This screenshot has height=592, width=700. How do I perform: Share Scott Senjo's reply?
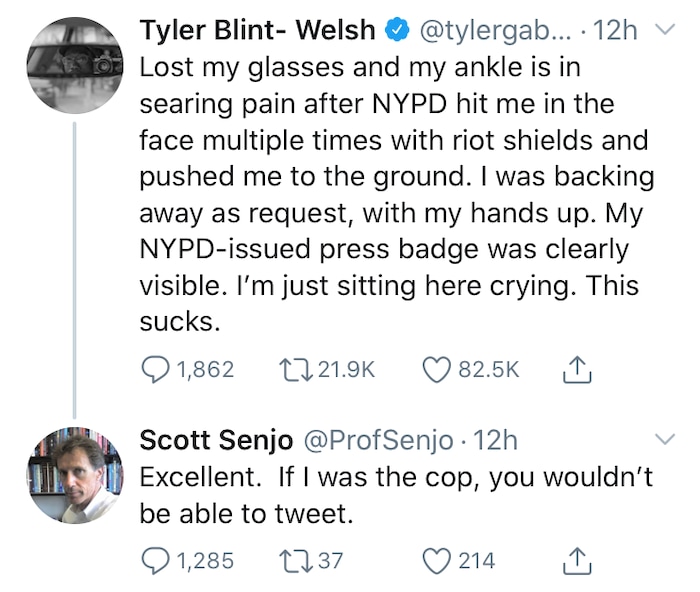(579, 560)
